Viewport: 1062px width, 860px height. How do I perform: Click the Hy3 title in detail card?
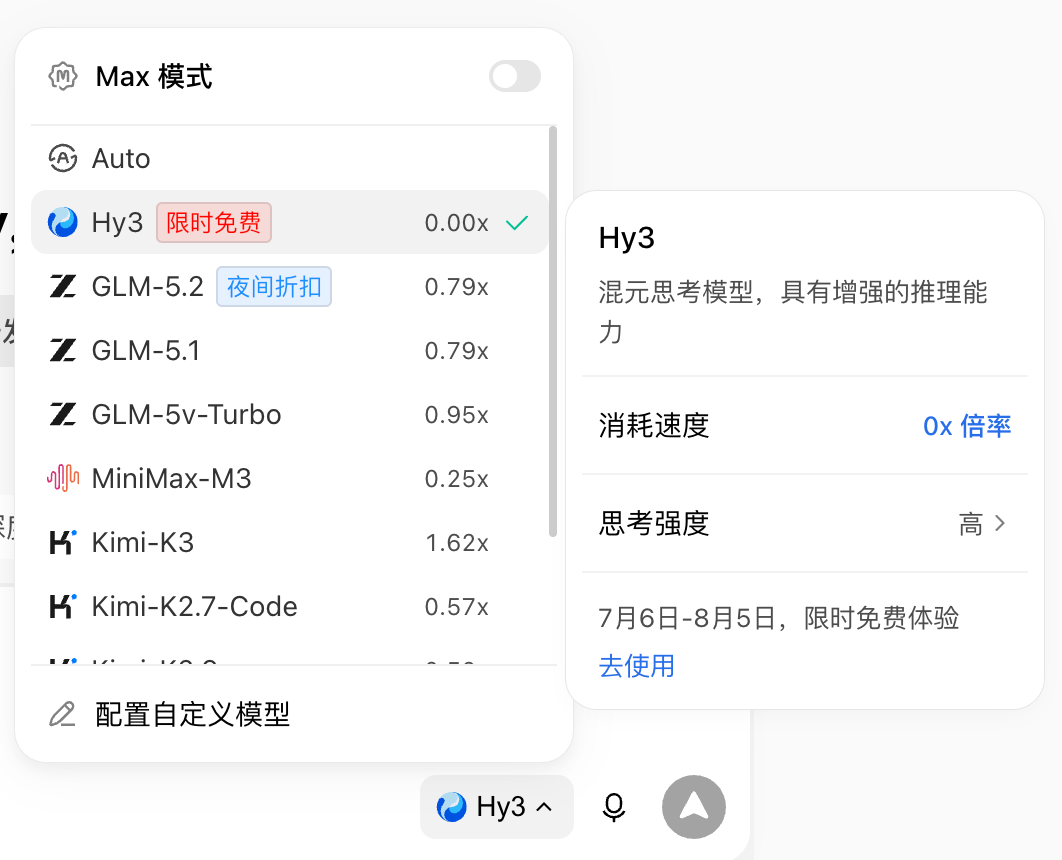626,238
